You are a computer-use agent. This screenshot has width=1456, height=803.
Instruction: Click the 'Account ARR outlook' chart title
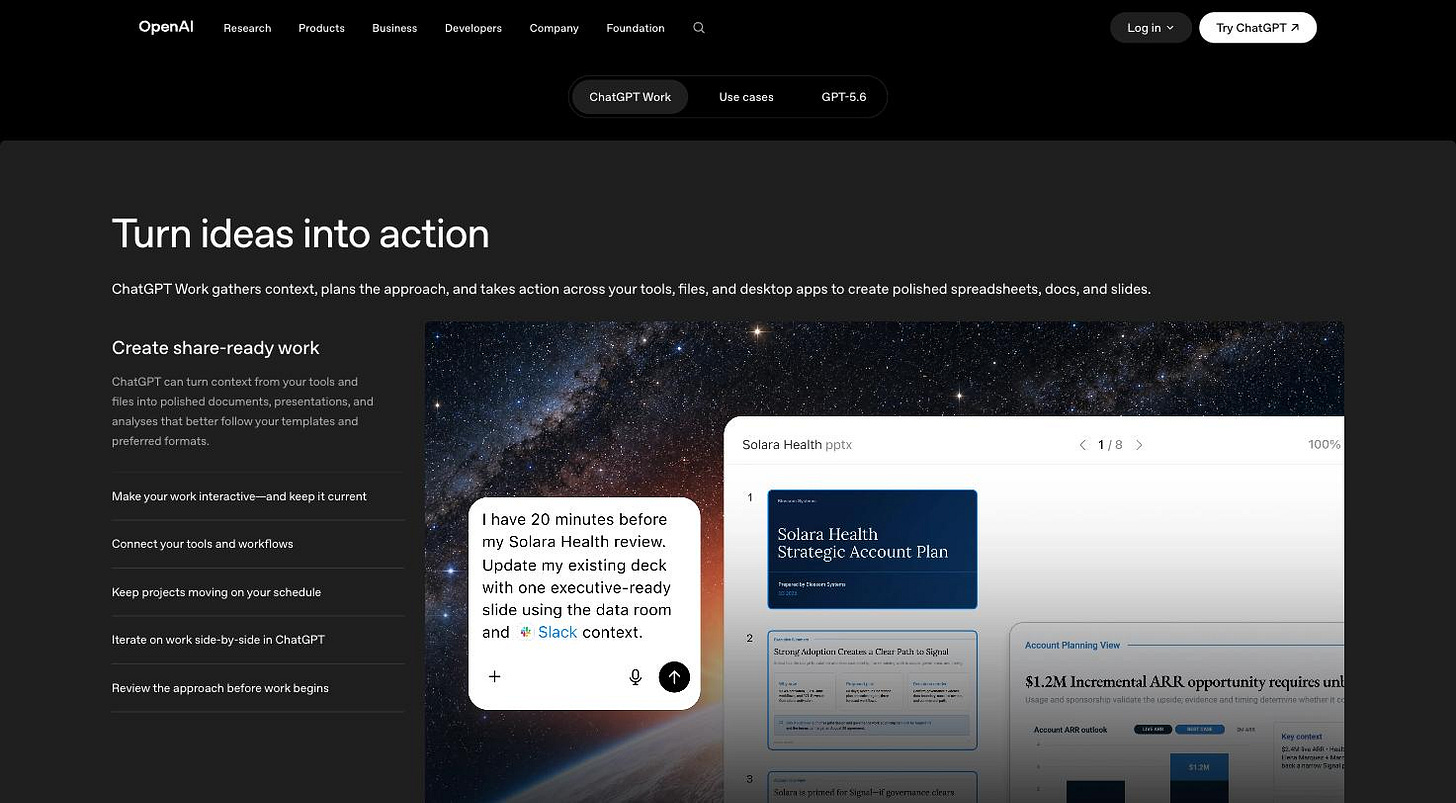tap(1070, 730)
